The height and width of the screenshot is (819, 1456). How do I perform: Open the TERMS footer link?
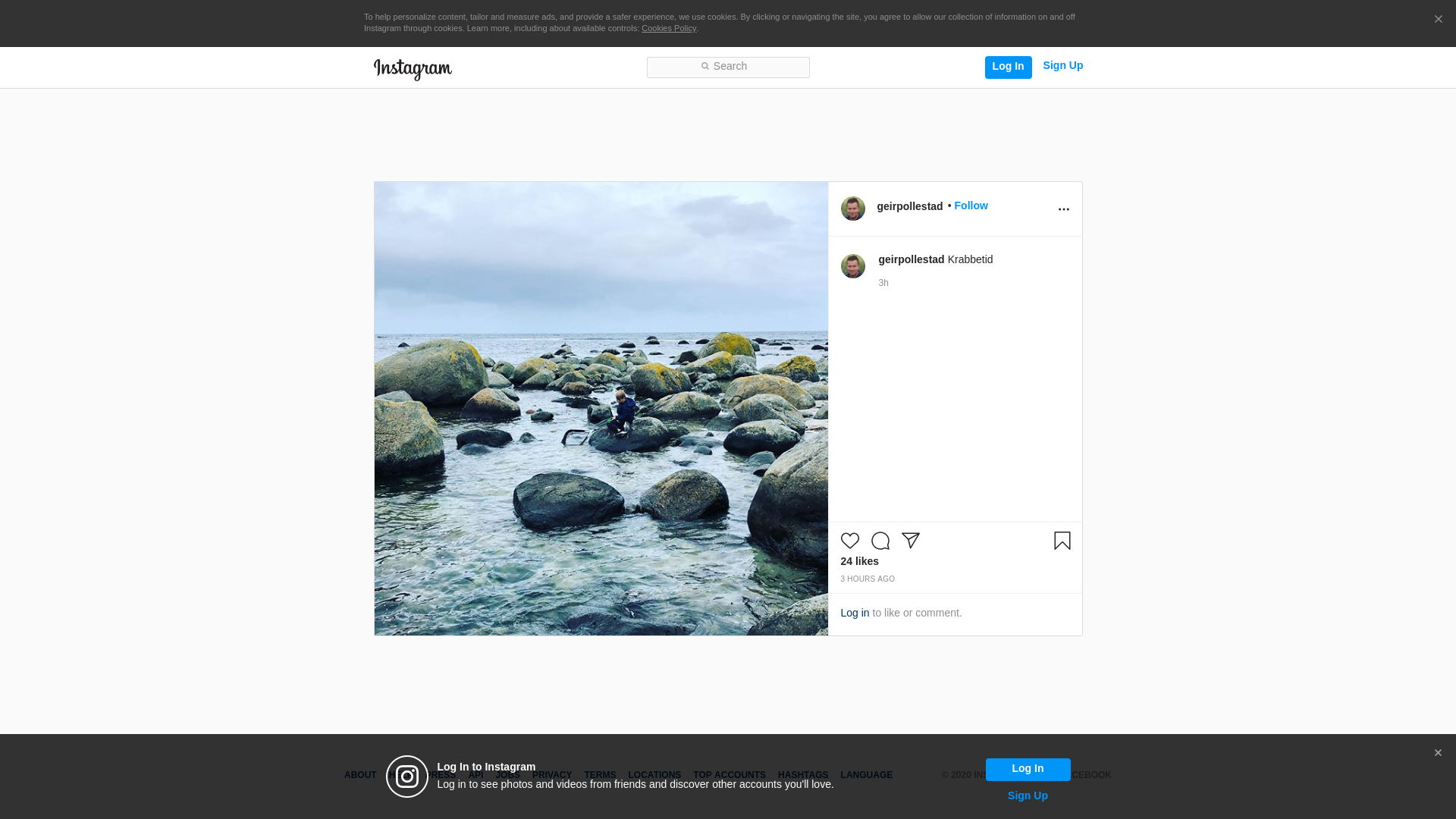tap(599, 775)
